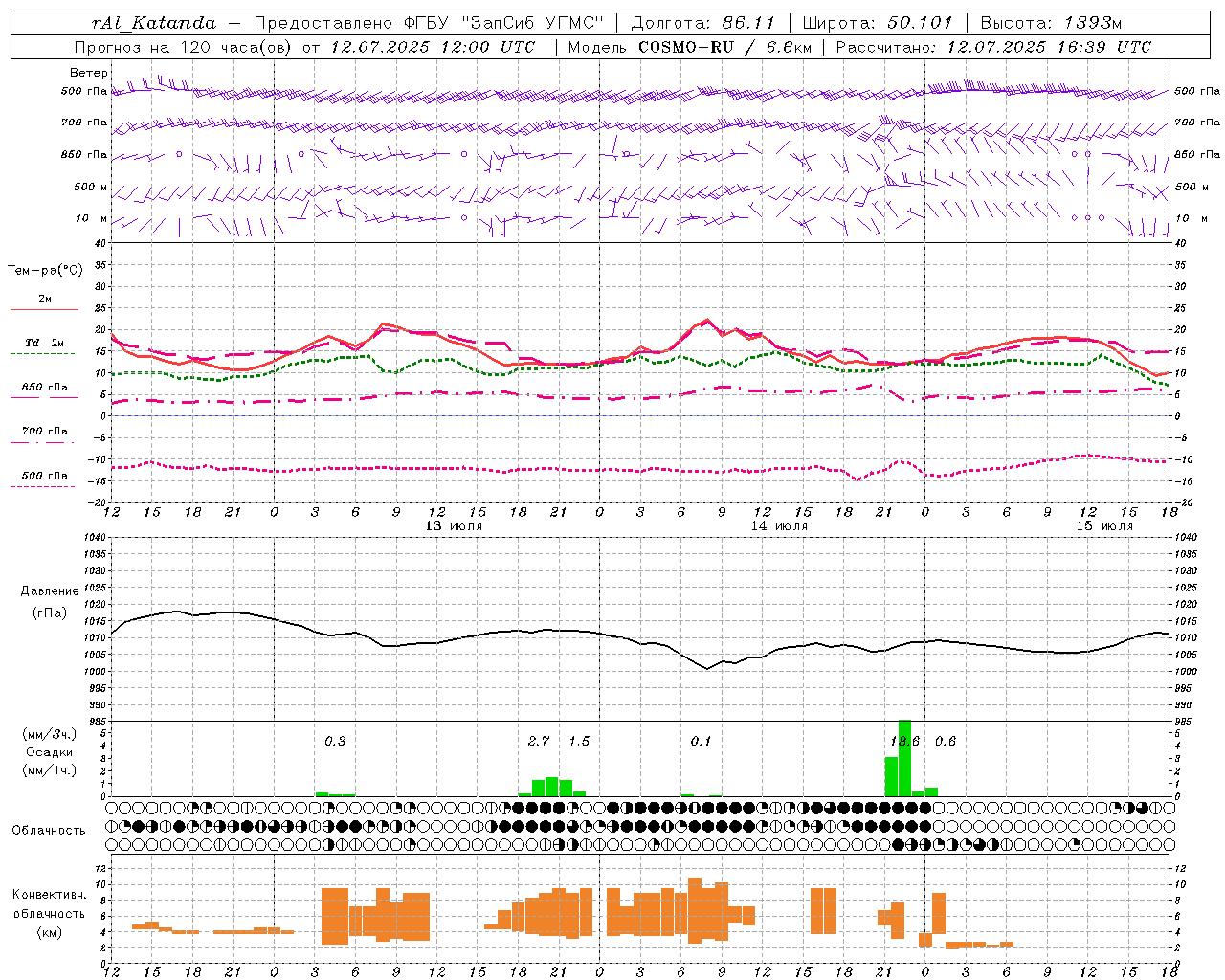The width and height of the screenshot is (1225, 980).
Task: Click the 2м temperature legend line sample
Action: point(44,309)
